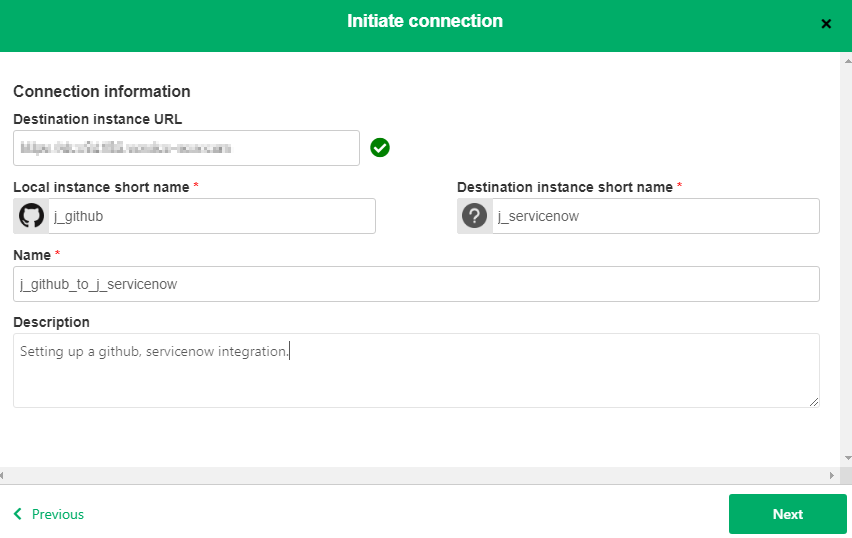Click the Description textarea resize handle
This screenshot has width=852, height=538.
point(814,401)
